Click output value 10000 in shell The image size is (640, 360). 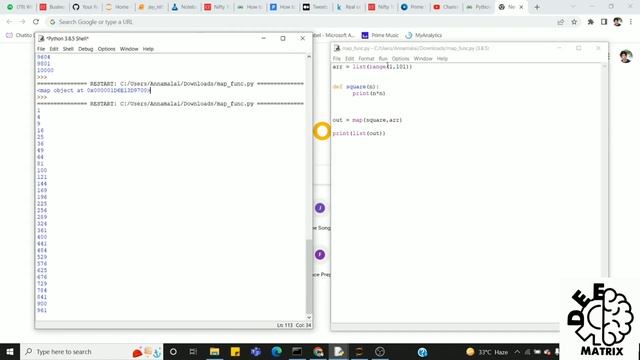(x=45, y=70)
